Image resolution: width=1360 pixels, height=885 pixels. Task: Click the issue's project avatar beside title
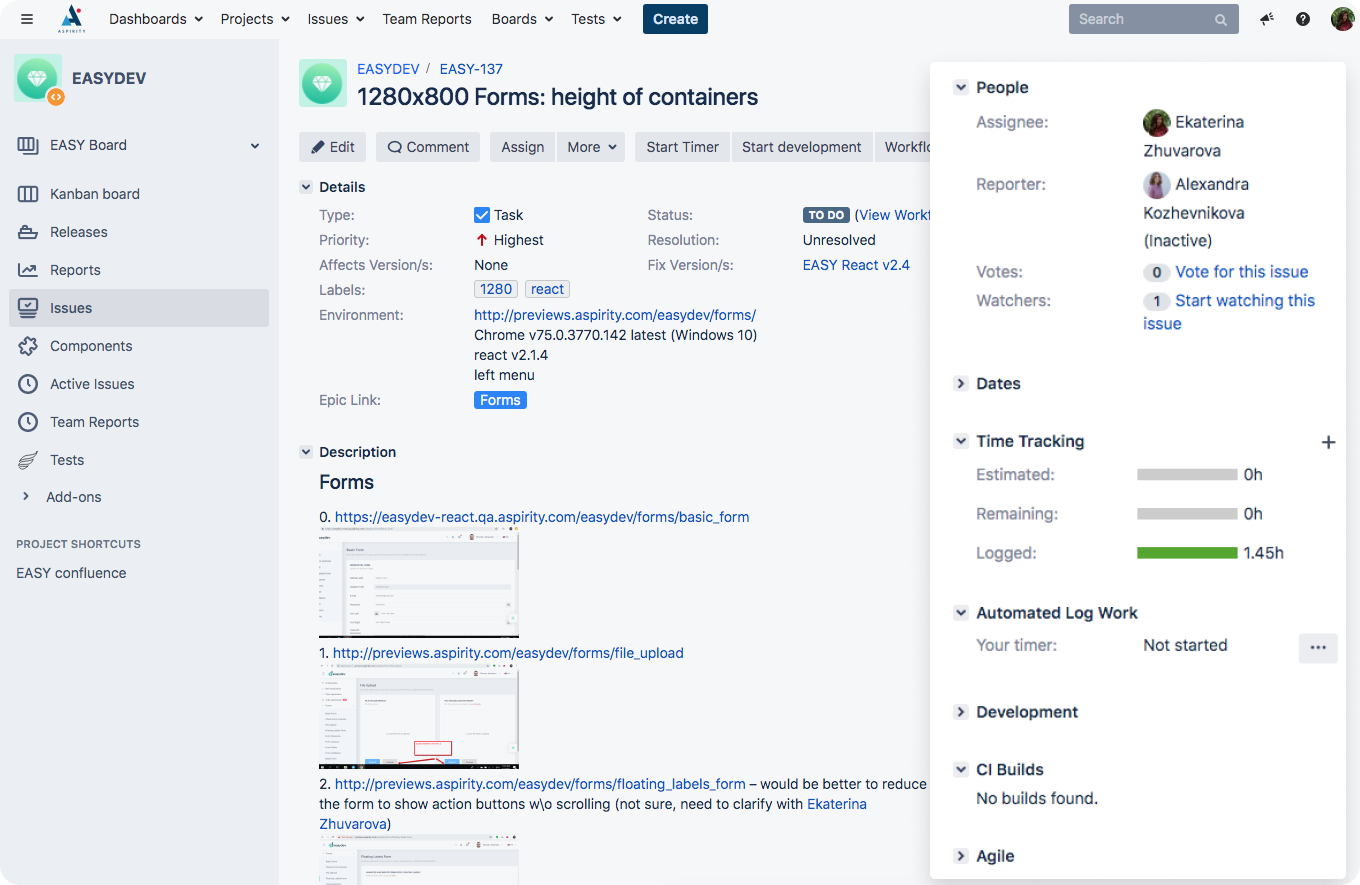coord(323,83)
